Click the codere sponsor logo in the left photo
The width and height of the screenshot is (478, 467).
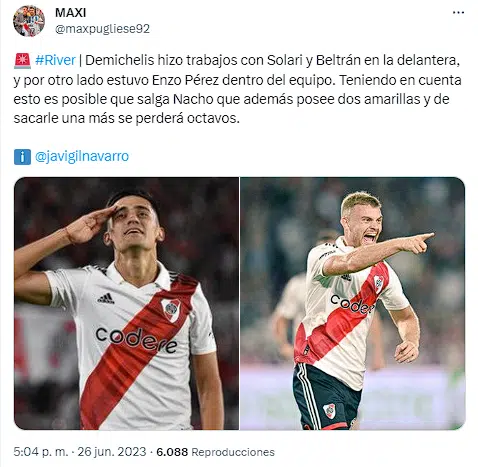point(136,340)
